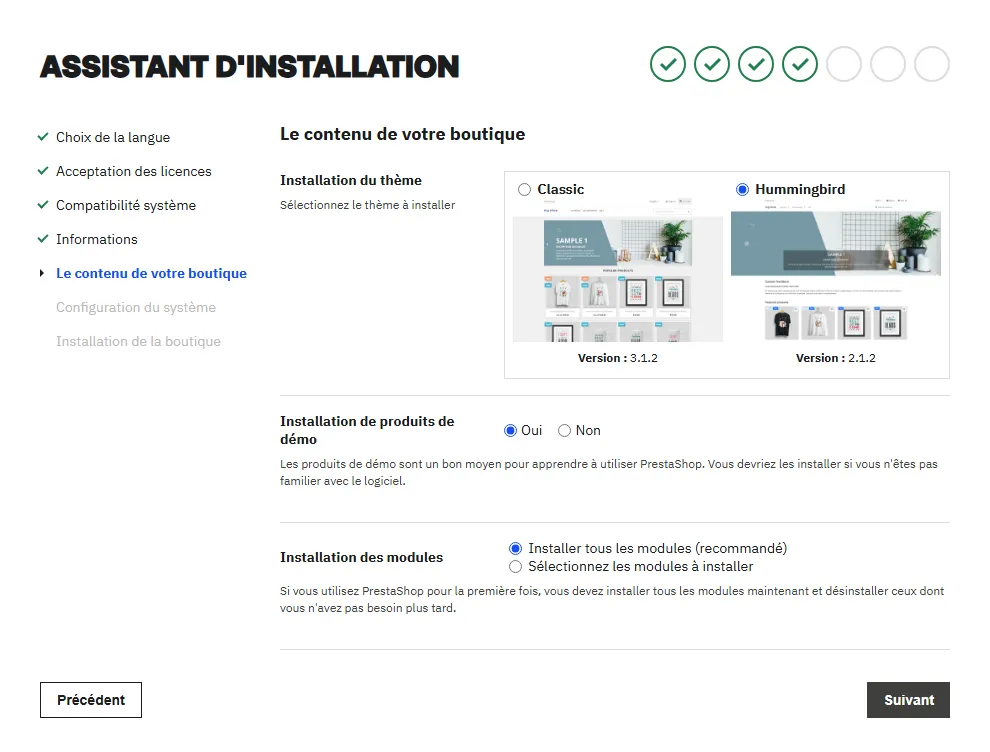Click the Oui label text
Image resolution: width=990 pixels, height=752 pixels.
532,431
